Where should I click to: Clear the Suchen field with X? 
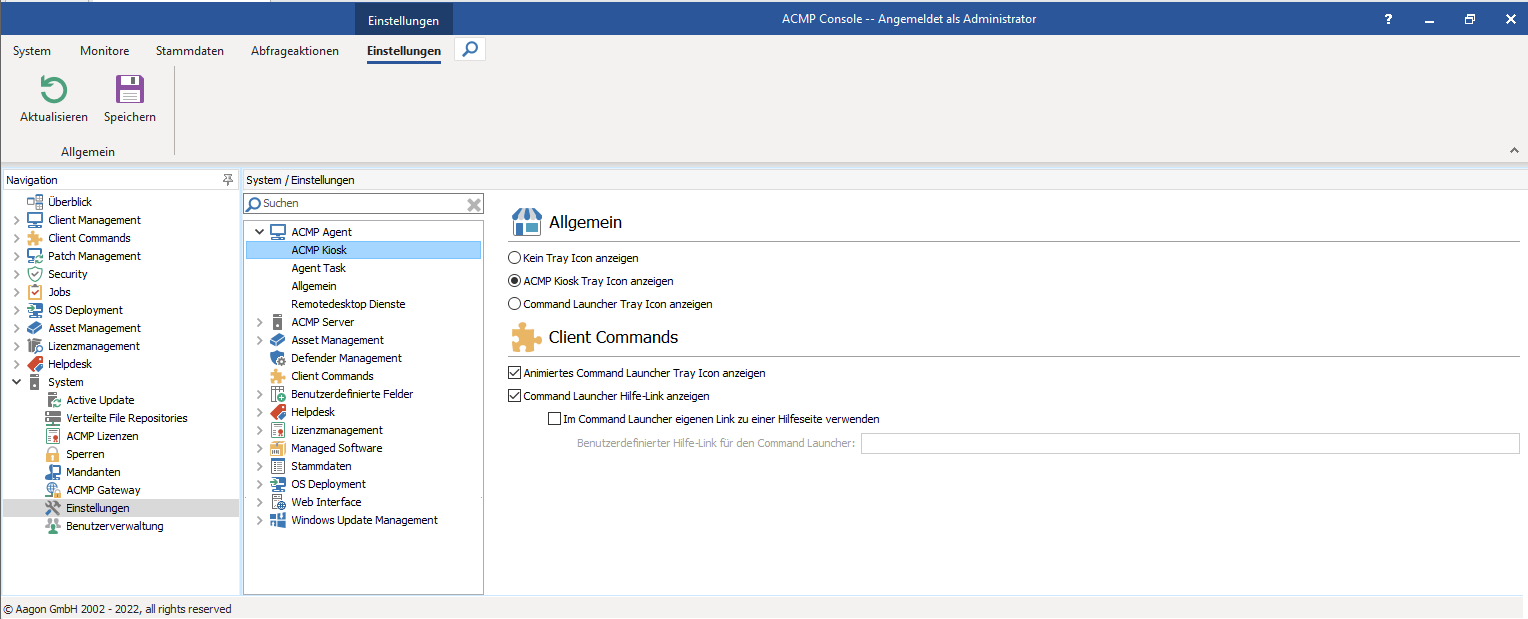tap(474, 204)
